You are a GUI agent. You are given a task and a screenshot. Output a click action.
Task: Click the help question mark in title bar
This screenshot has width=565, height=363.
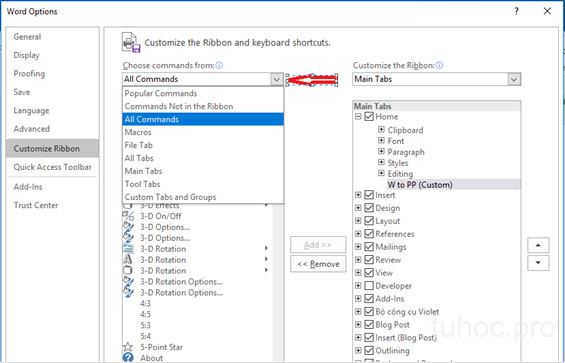click(x=517, y=11)
